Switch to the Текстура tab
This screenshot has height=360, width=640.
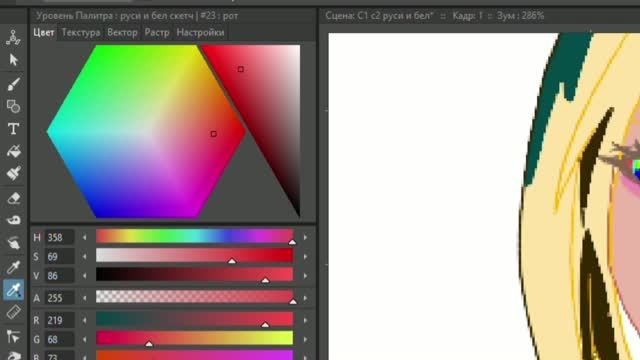coord(81,32)
